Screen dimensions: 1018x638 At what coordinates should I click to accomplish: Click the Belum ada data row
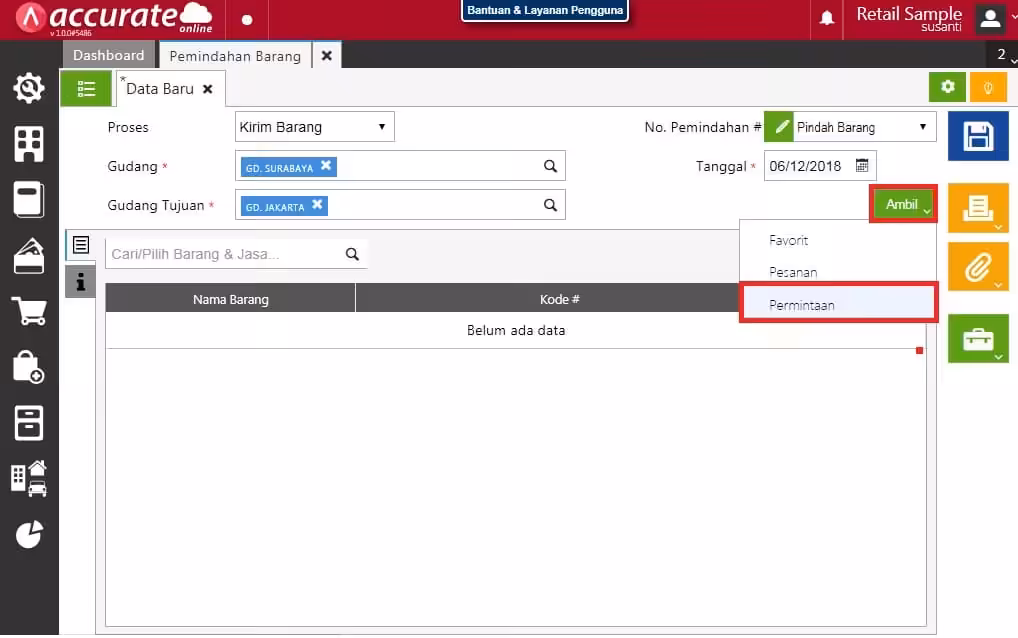(516, 330)
